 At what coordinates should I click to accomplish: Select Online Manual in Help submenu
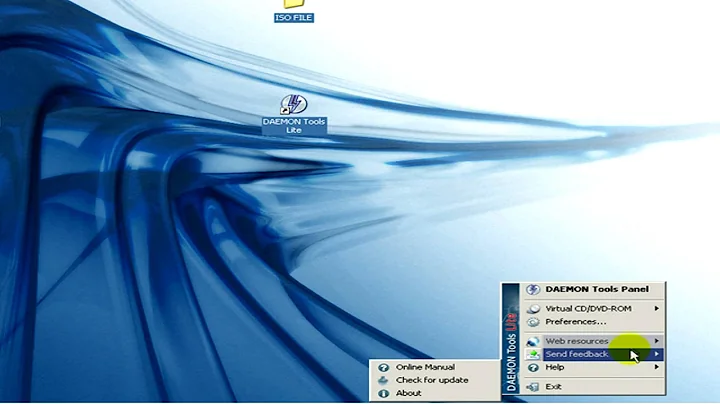(434, 367)
